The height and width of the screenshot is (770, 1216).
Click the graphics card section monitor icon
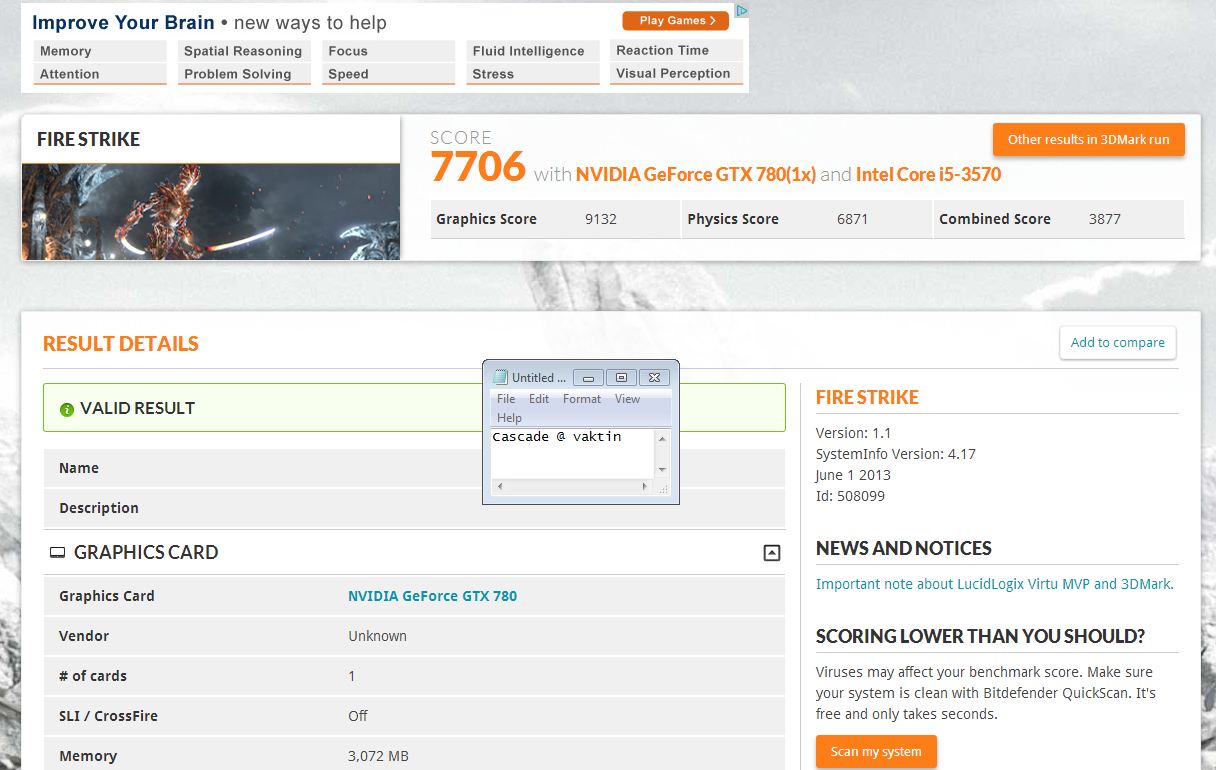pos(57,553)
